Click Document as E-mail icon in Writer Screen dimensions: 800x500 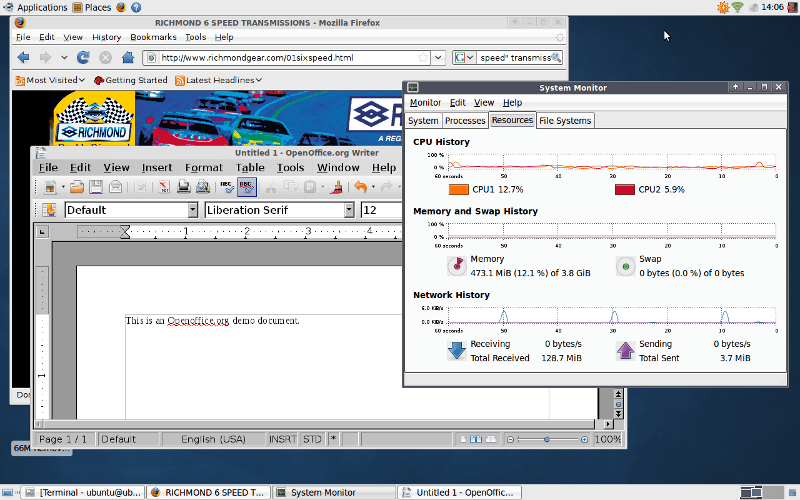coord(116,187)
